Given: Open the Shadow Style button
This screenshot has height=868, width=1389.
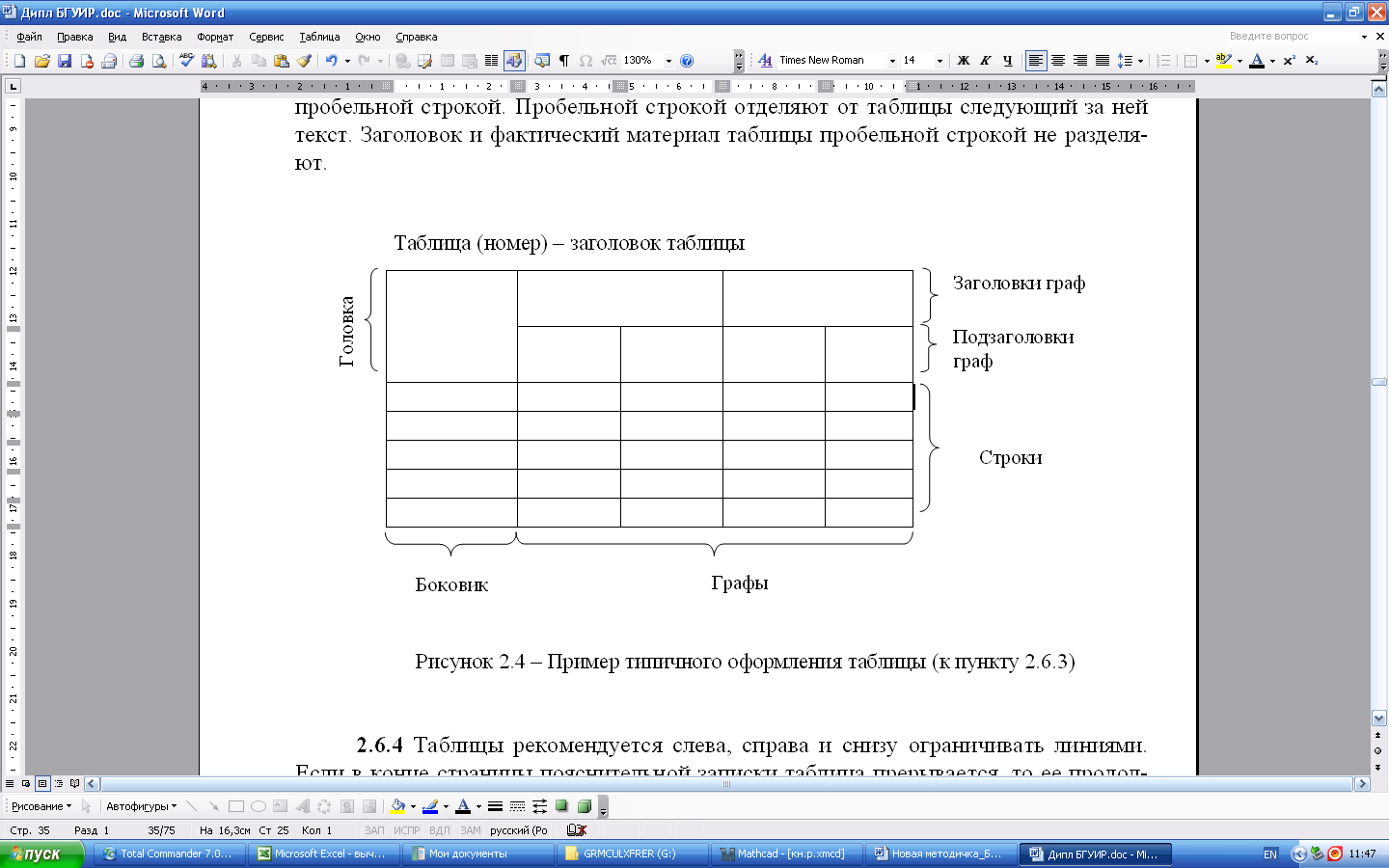Looking at the screenshot, I should click(561, 806).
